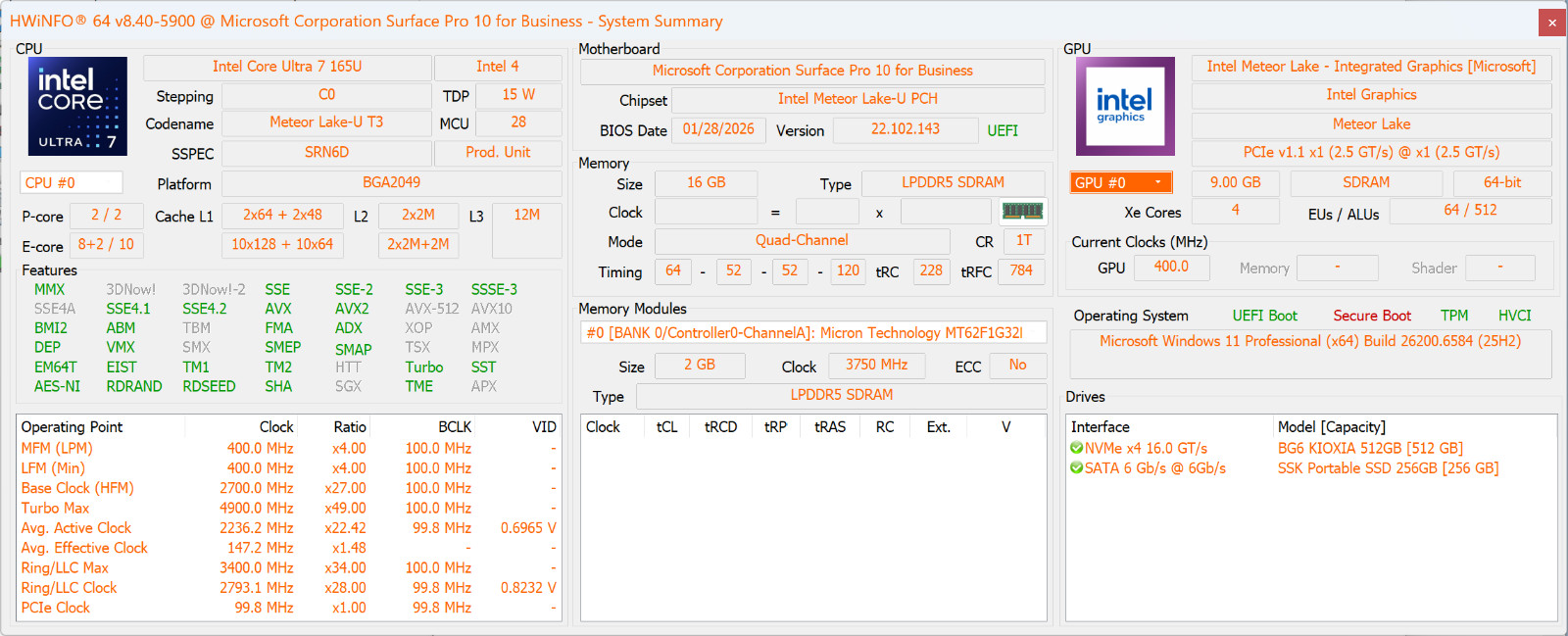Click the green NVMe drive status icon
This screenshot has width=1568, height=636.
tap(1077, 448)
